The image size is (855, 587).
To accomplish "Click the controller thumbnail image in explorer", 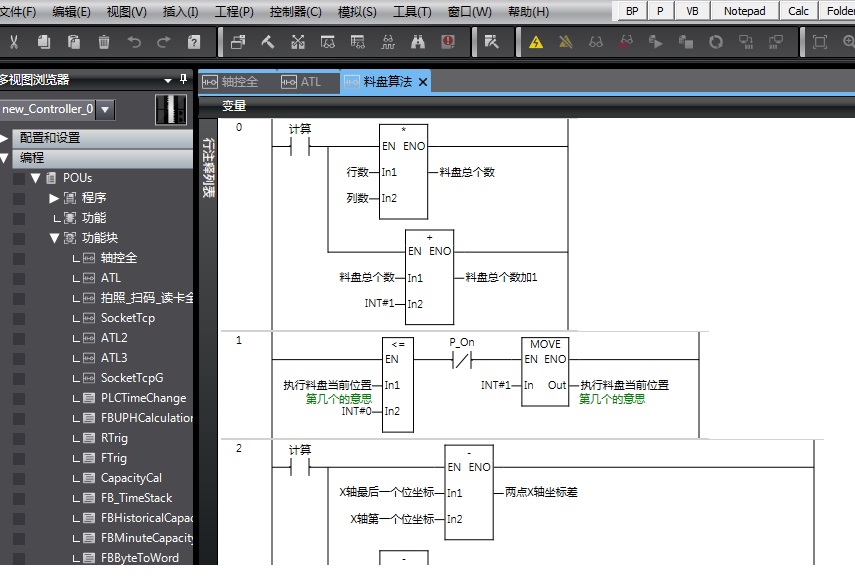I will (171, 109).
